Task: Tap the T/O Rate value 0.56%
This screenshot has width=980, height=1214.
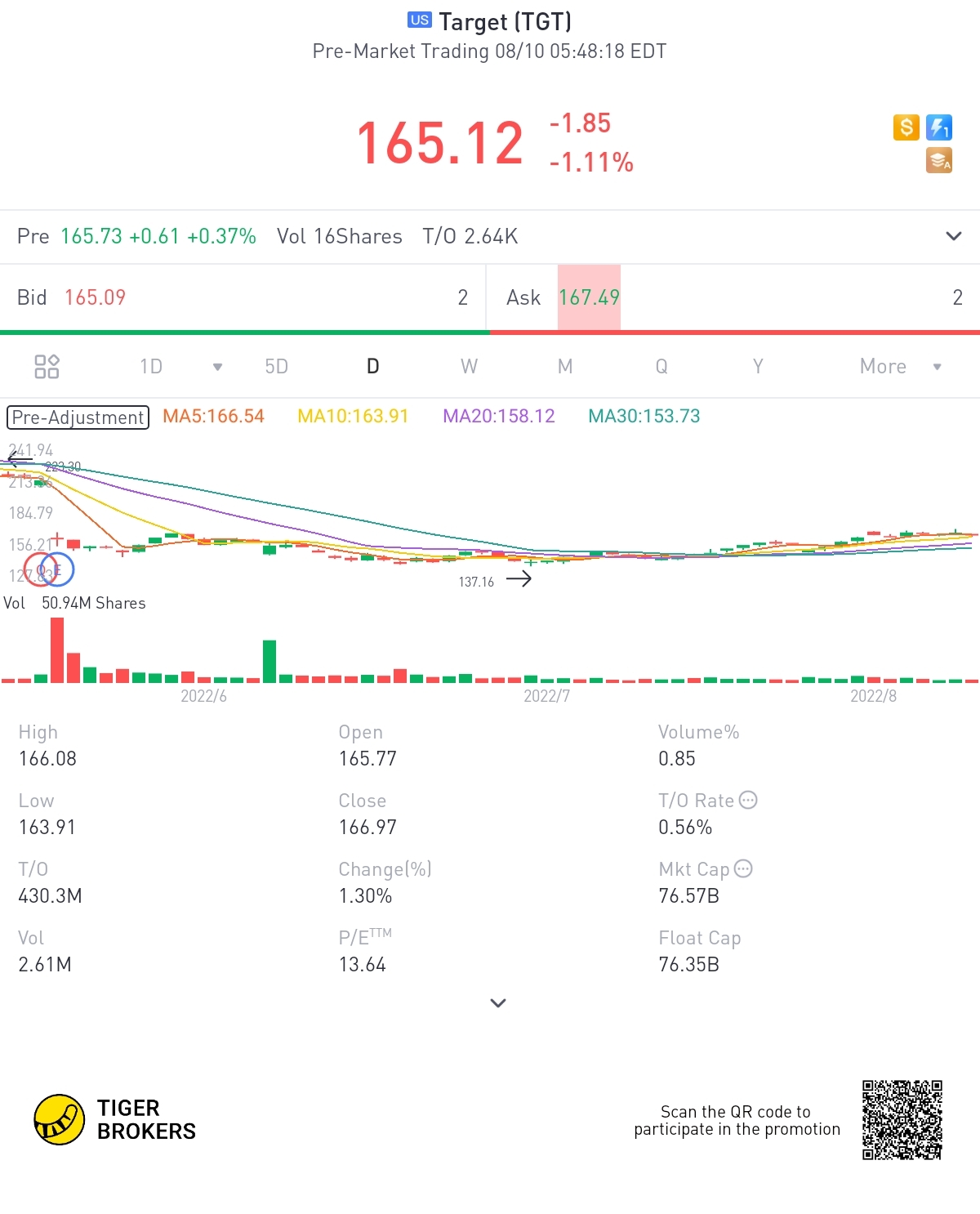Action: pos(685,828)
